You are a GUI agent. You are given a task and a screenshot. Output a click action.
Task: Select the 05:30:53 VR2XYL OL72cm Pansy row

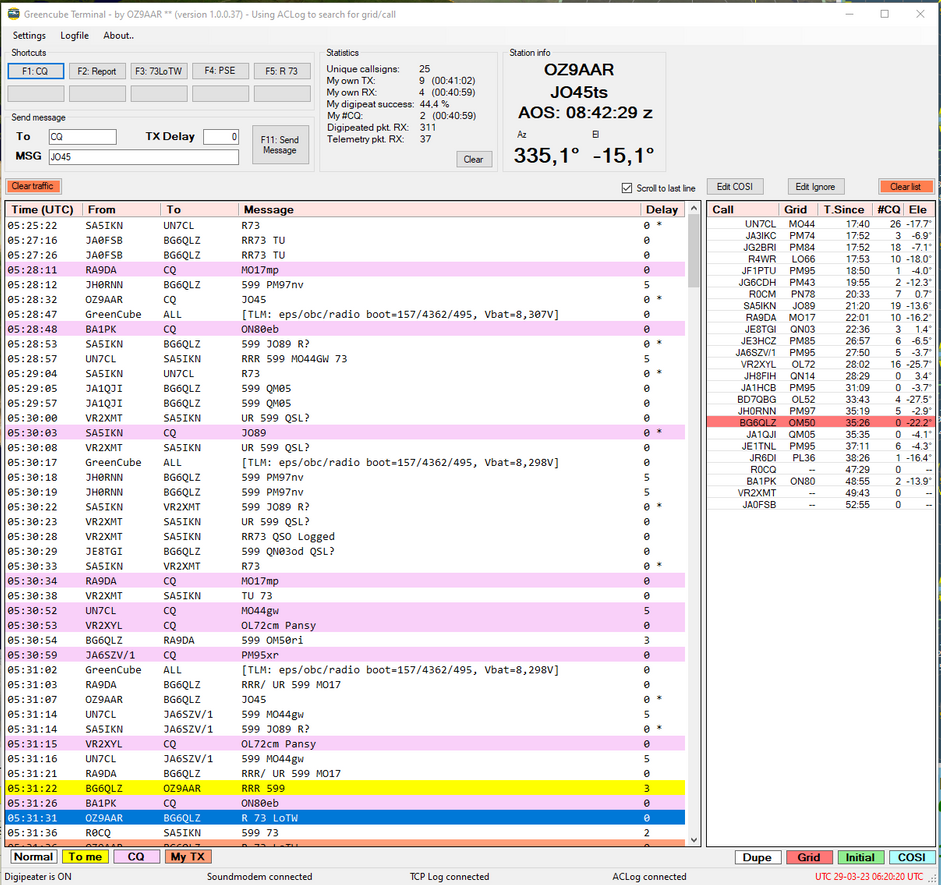point(345,625)
